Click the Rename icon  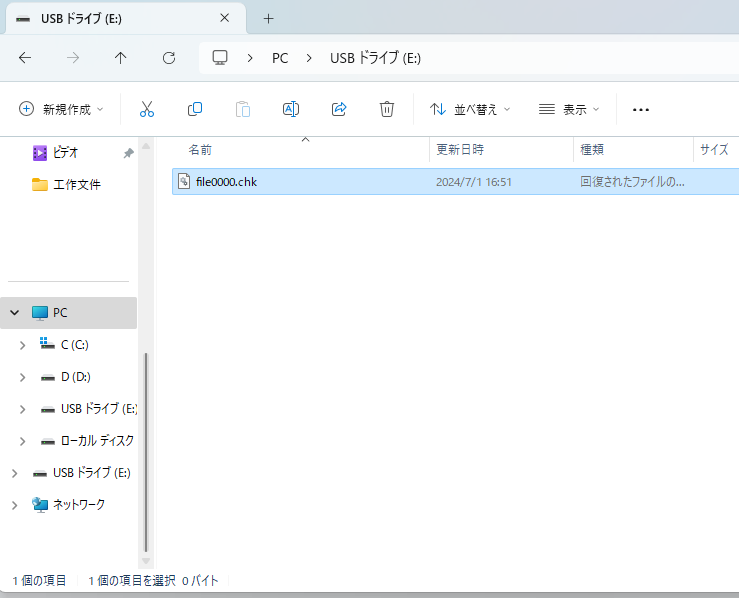[291, 109]
